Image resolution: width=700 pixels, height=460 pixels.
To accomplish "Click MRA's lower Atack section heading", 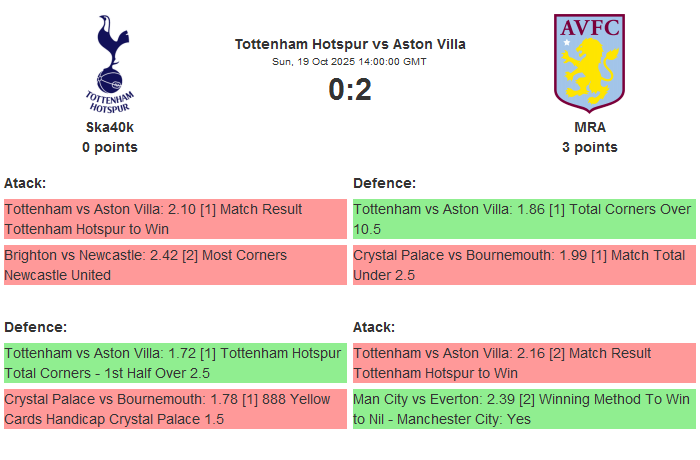I will click(374, 327).
